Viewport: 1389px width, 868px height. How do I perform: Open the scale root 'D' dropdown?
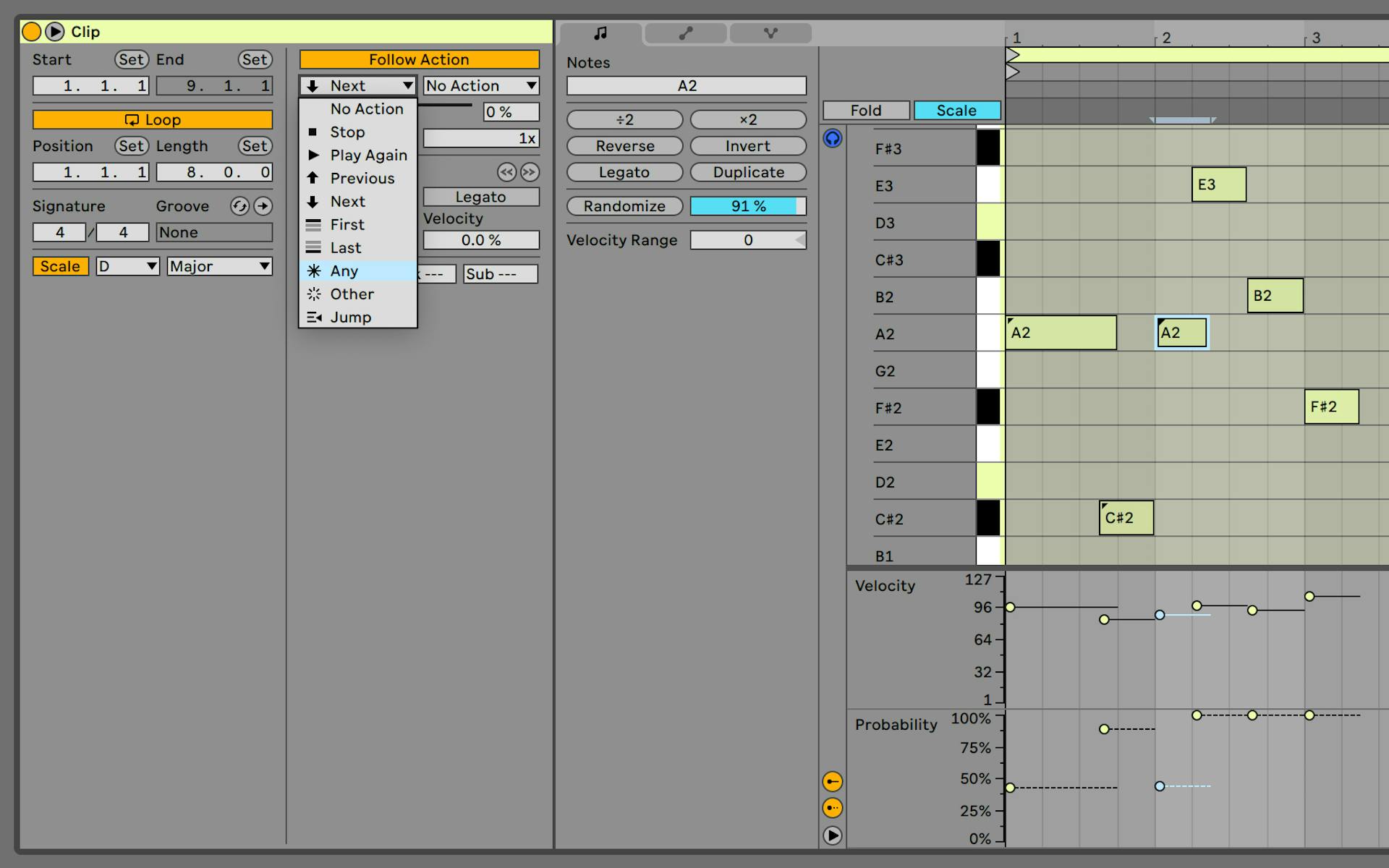pos(127,266)
